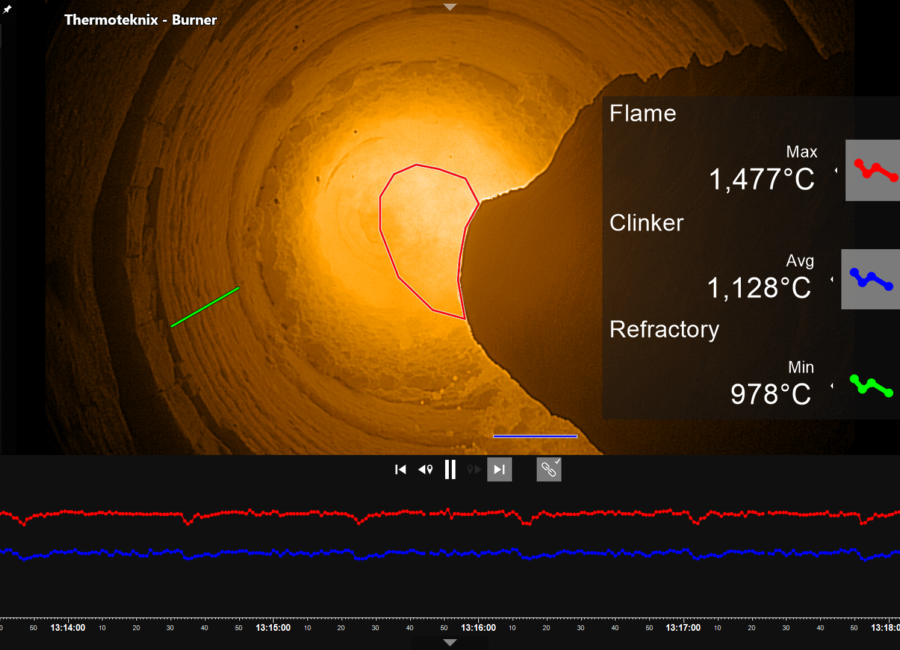Jump to the start of the recording
Image resolution: width=900 pixels, height=650 pixels.
pyautogui.click(x=400, y=469)
